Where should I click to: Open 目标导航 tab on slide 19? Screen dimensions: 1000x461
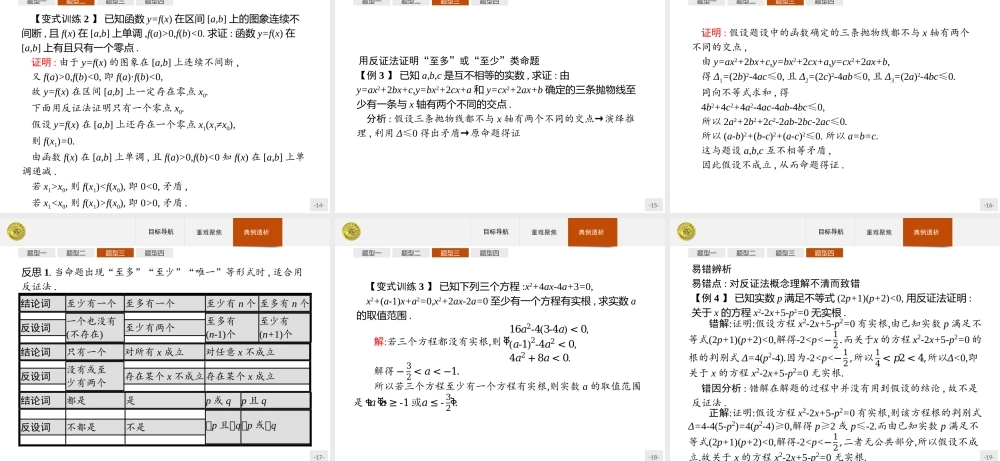pyautogui.click(x=831, y=232)
